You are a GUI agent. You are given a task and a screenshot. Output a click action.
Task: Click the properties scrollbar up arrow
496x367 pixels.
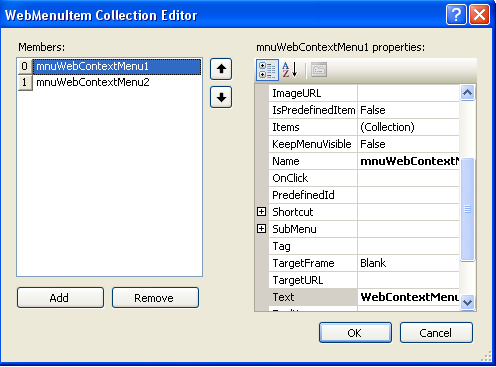(x=467, y=93)
